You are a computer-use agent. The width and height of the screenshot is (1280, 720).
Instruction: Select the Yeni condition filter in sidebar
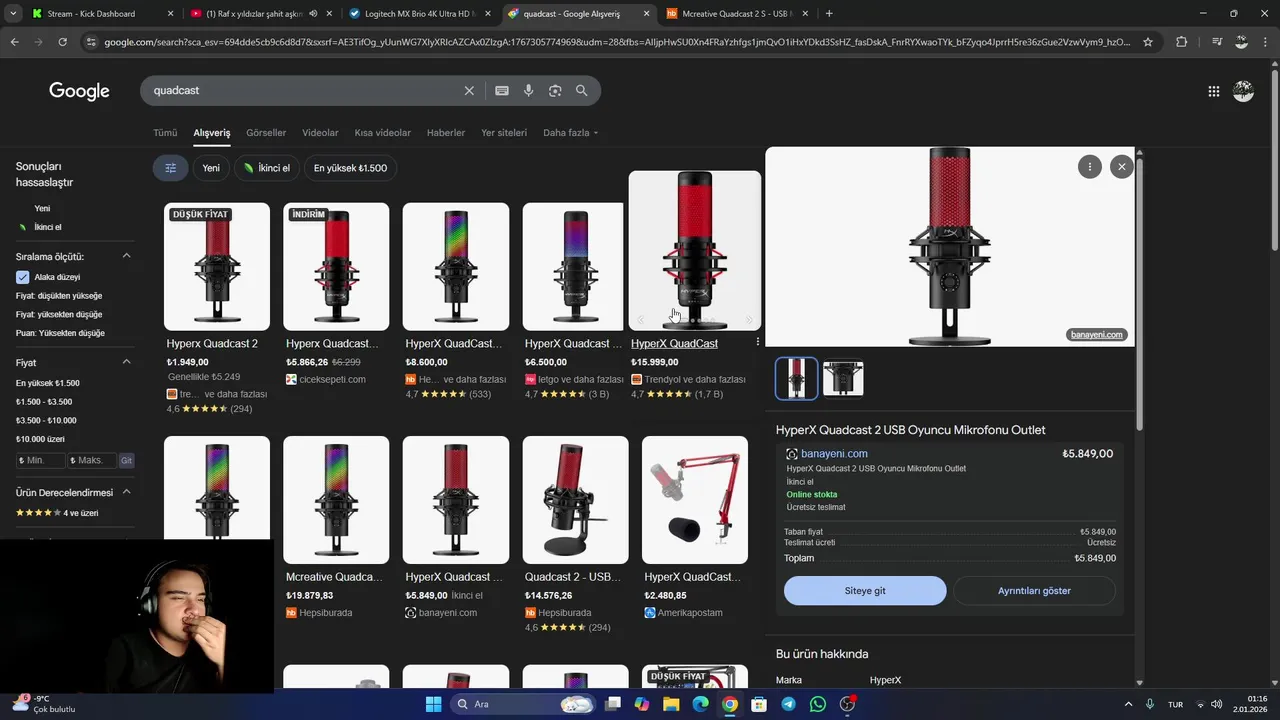(x=42, y=208)
